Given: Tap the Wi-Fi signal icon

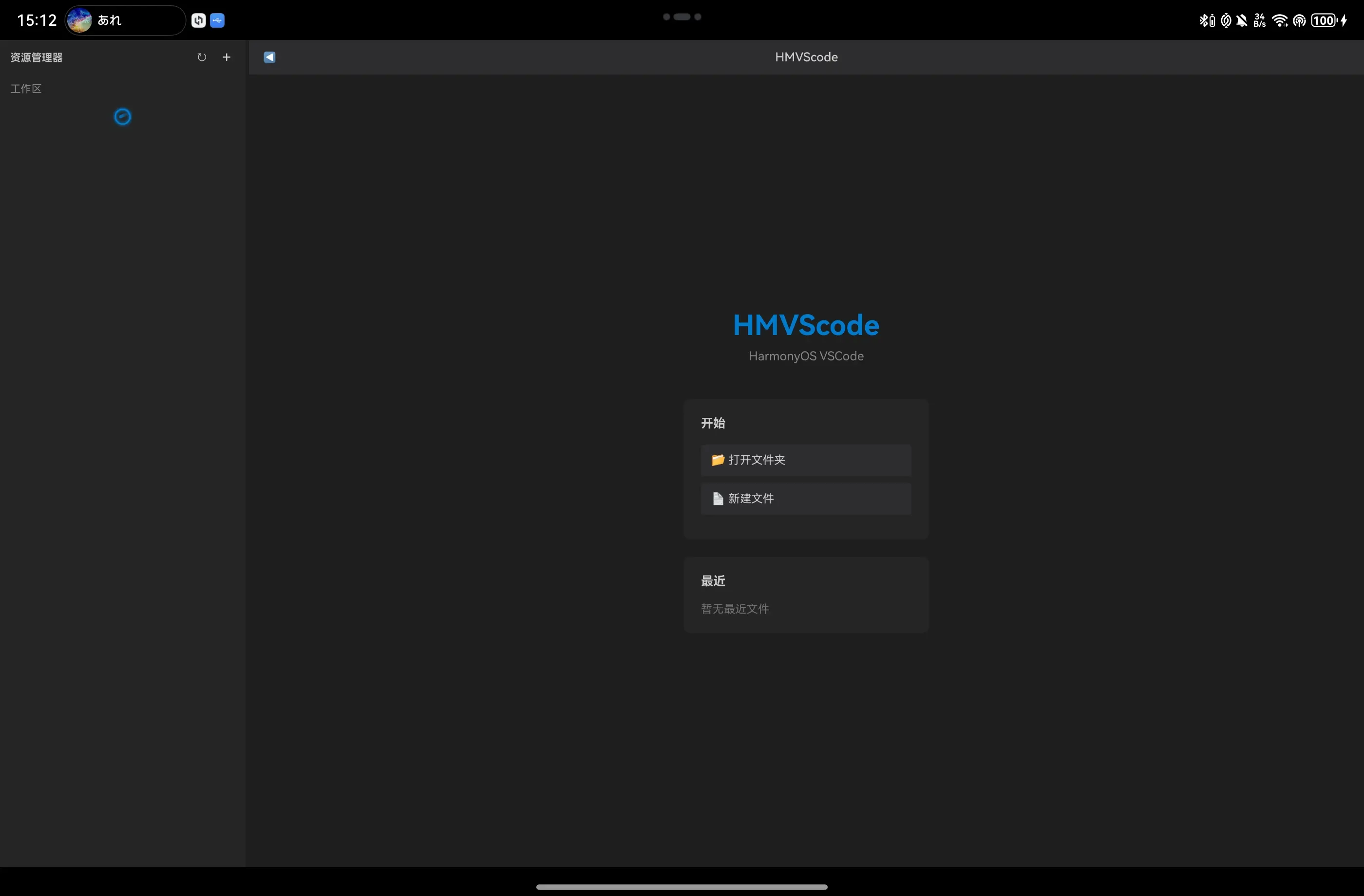Looking at the screenshot, I should tap(1279, 20).
